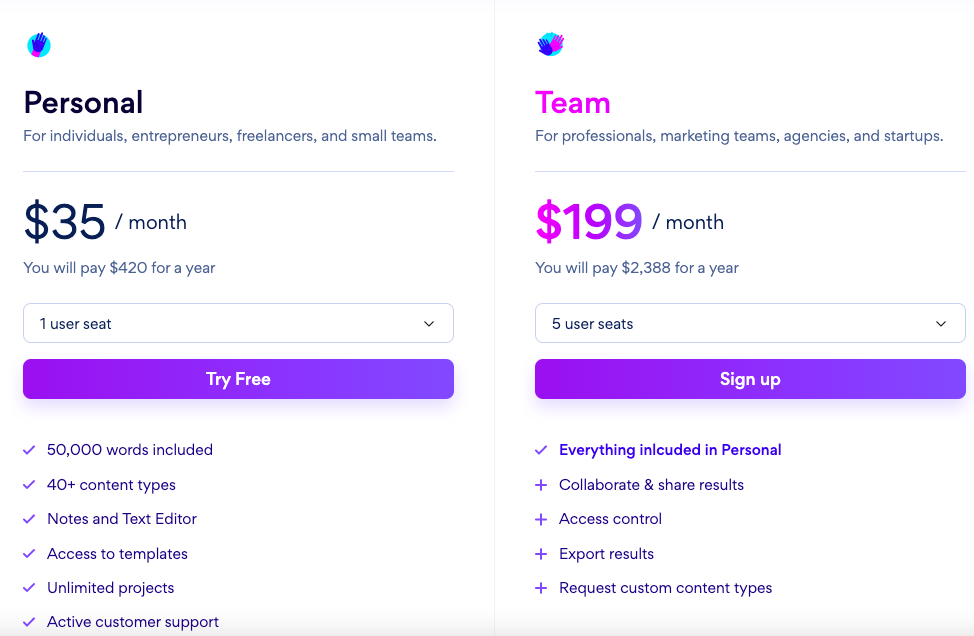
Task: Click the Personal plan single-hand icon
Action: pos(39,45)
